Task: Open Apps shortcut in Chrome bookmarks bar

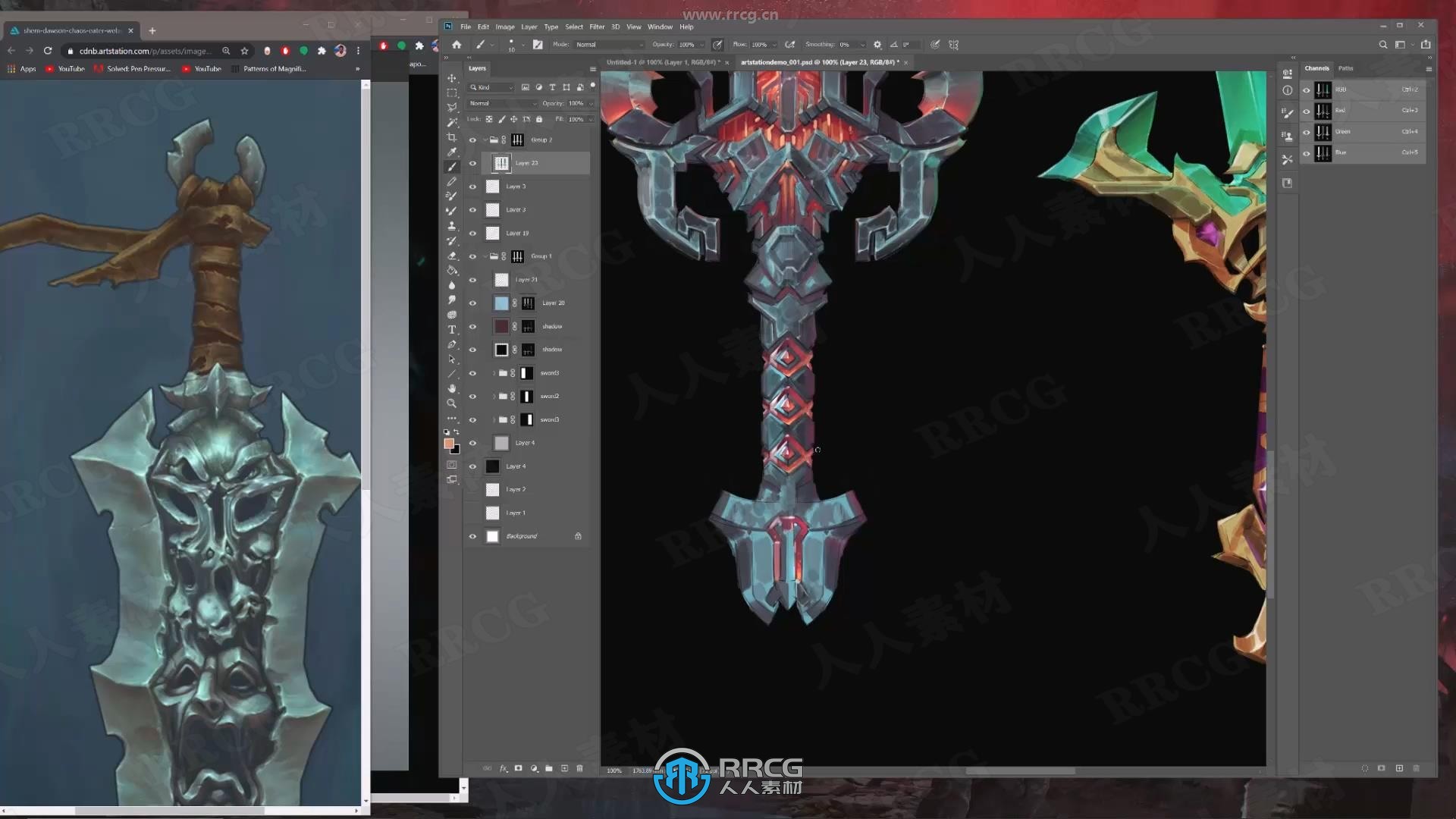Action: point(22,69)
